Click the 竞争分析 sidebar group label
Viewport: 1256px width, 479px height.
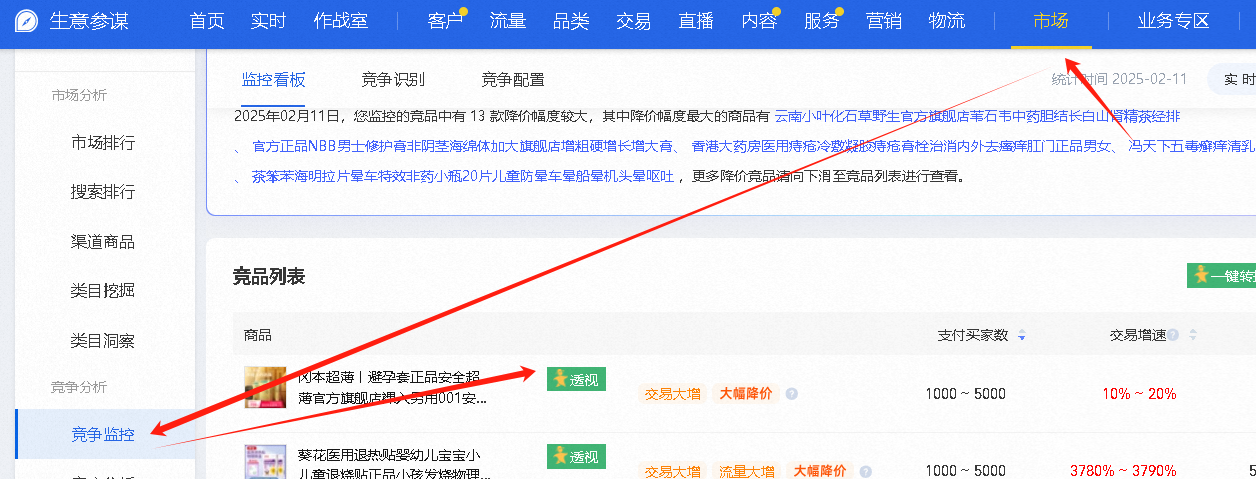79,387
